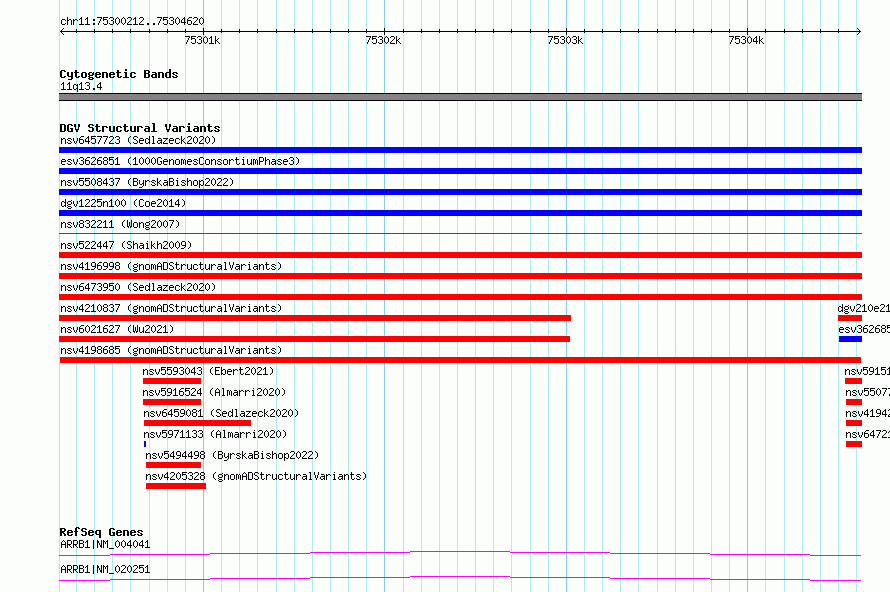The image size is (890, 592).
Task: Select the blue bar of nsv5508437
Action: (460, 192)
